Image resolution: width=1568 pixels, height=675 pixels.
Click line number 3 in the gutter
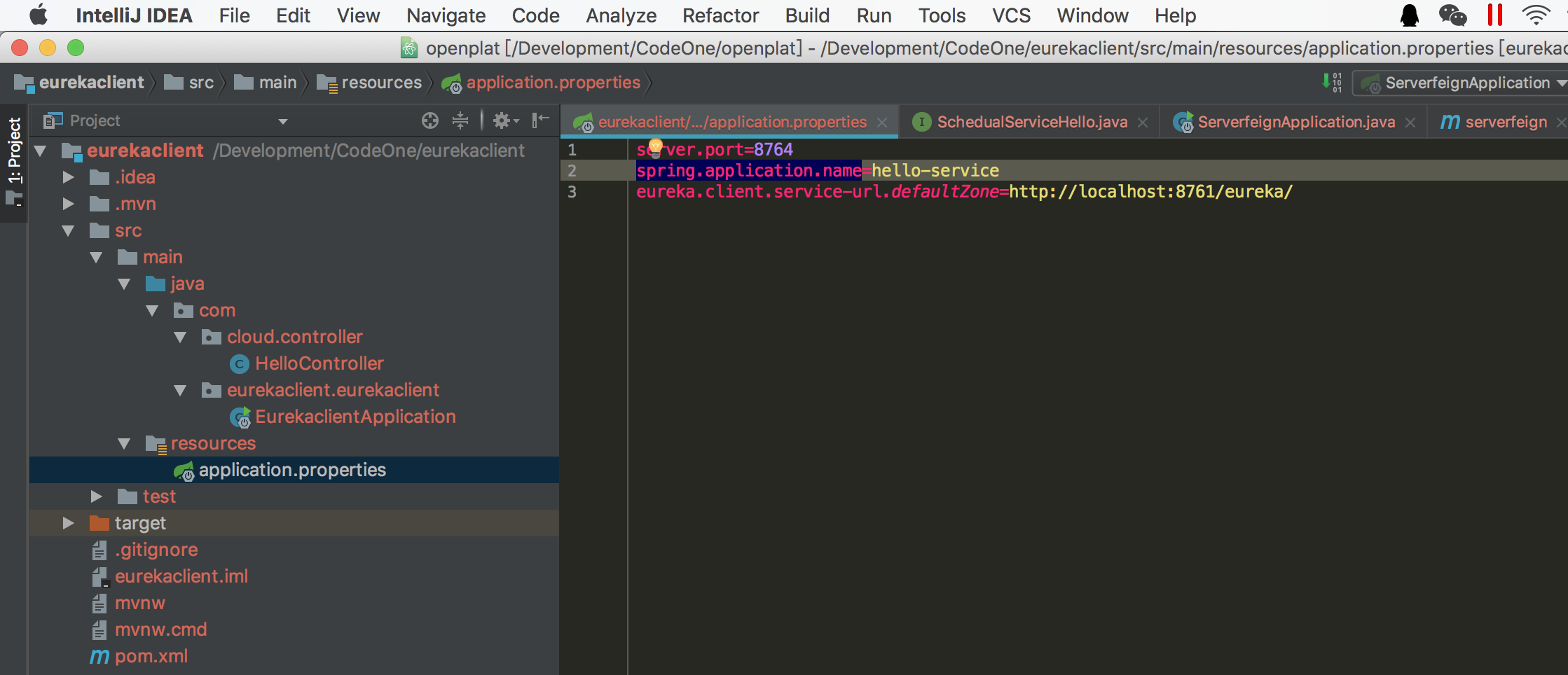pyautogui.click(x=572, y=192)
